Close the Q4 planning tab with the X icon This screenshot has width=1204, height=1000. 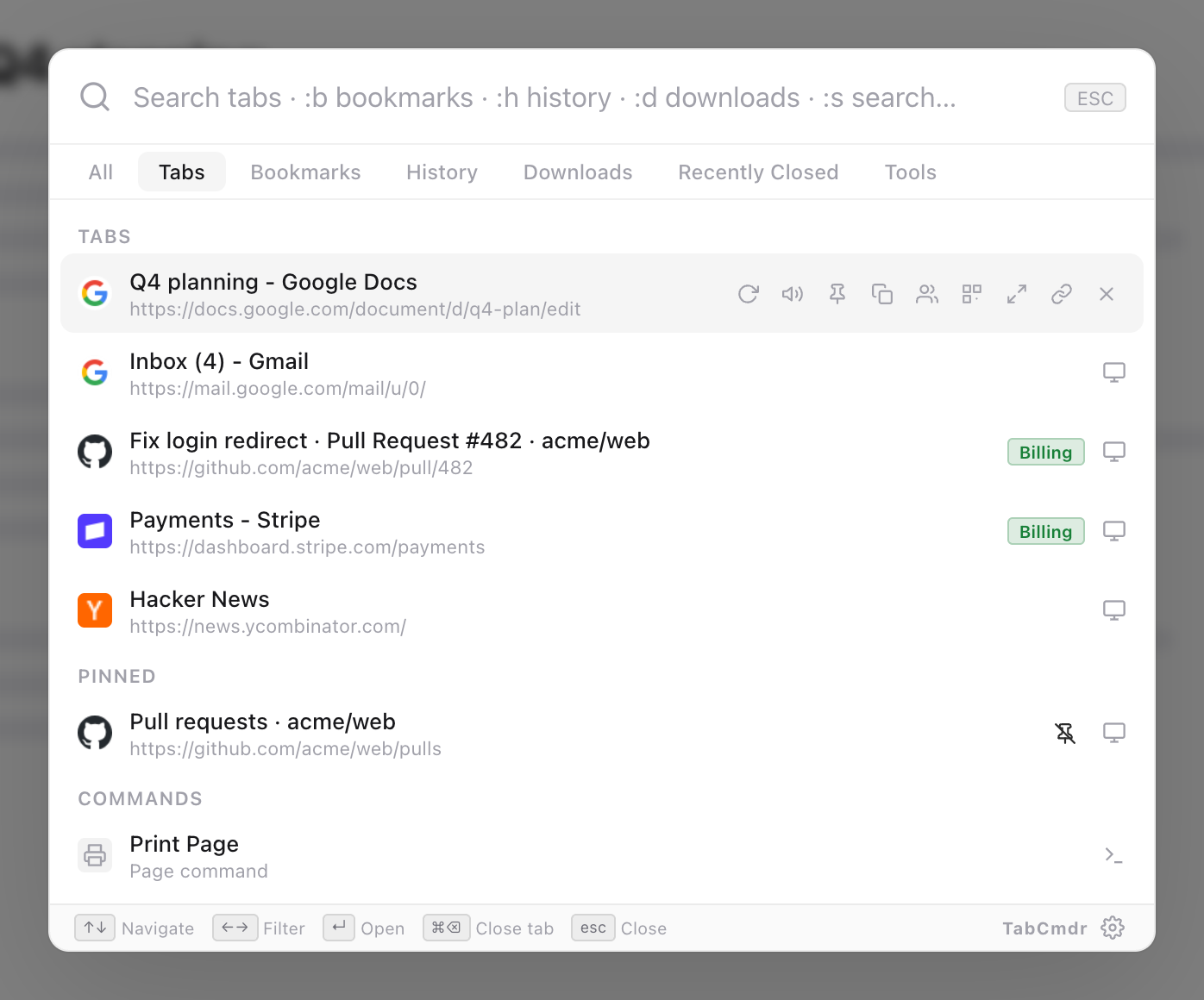[x=1107, y=294]
